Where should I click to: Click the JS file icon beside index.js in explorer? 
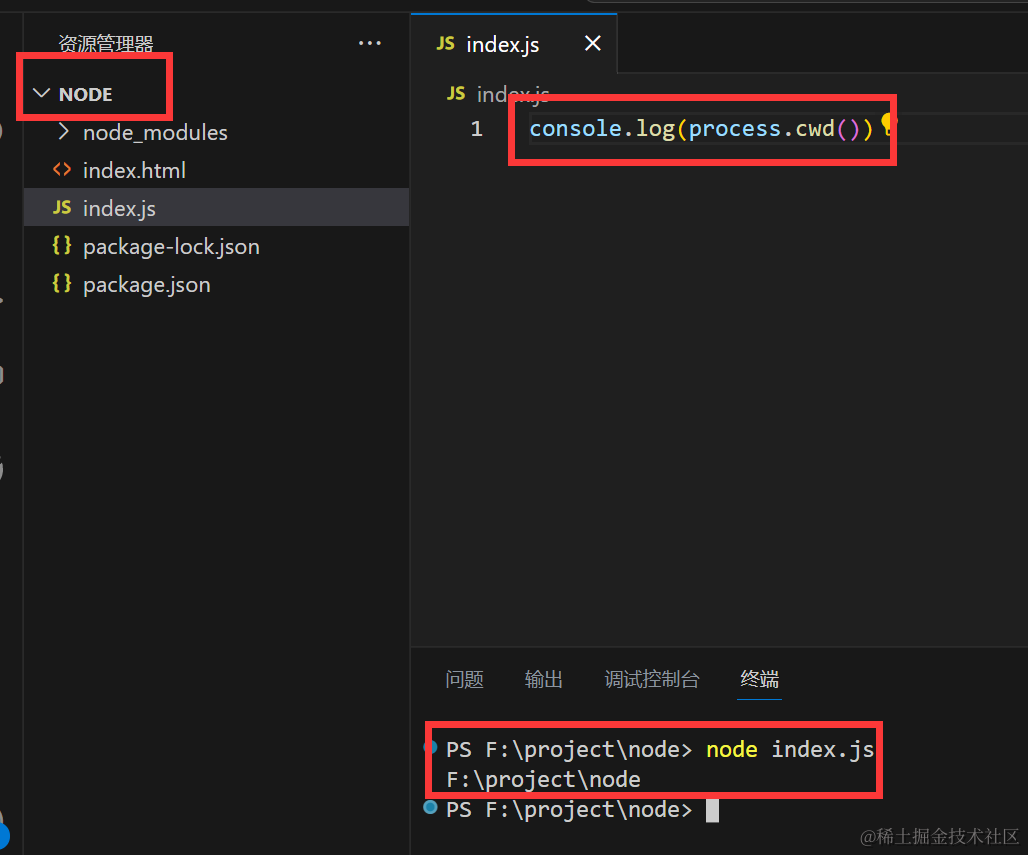click(62, 208)
